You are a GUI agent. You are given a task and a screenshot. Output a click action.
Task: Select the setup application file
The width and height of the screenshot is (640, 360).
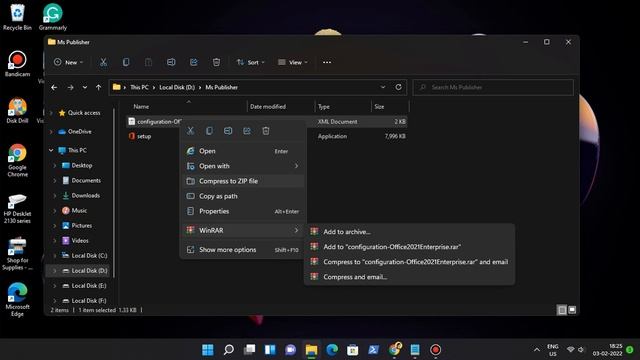point(144,136)
